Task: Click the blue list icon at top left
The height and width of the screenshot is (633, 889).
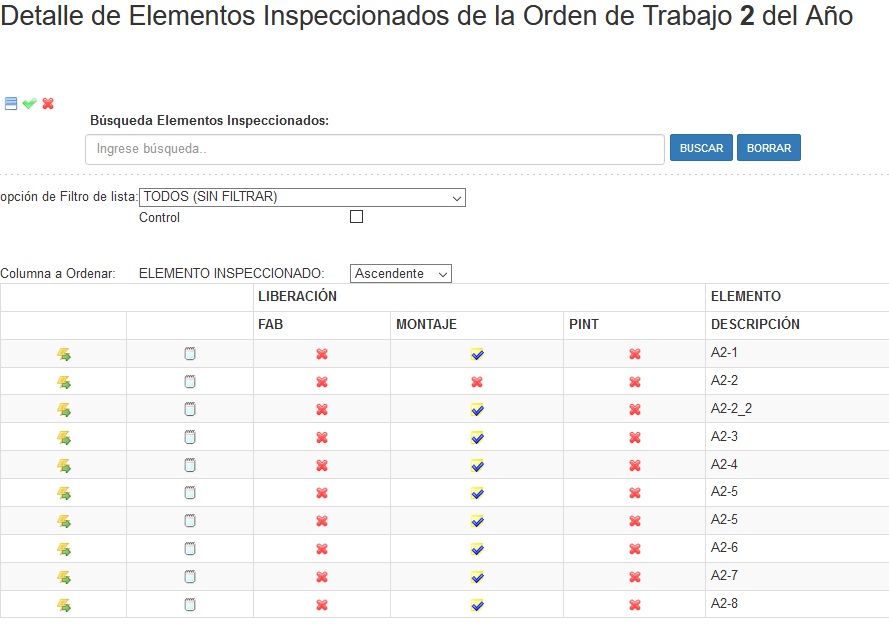Action: [11, 103]
